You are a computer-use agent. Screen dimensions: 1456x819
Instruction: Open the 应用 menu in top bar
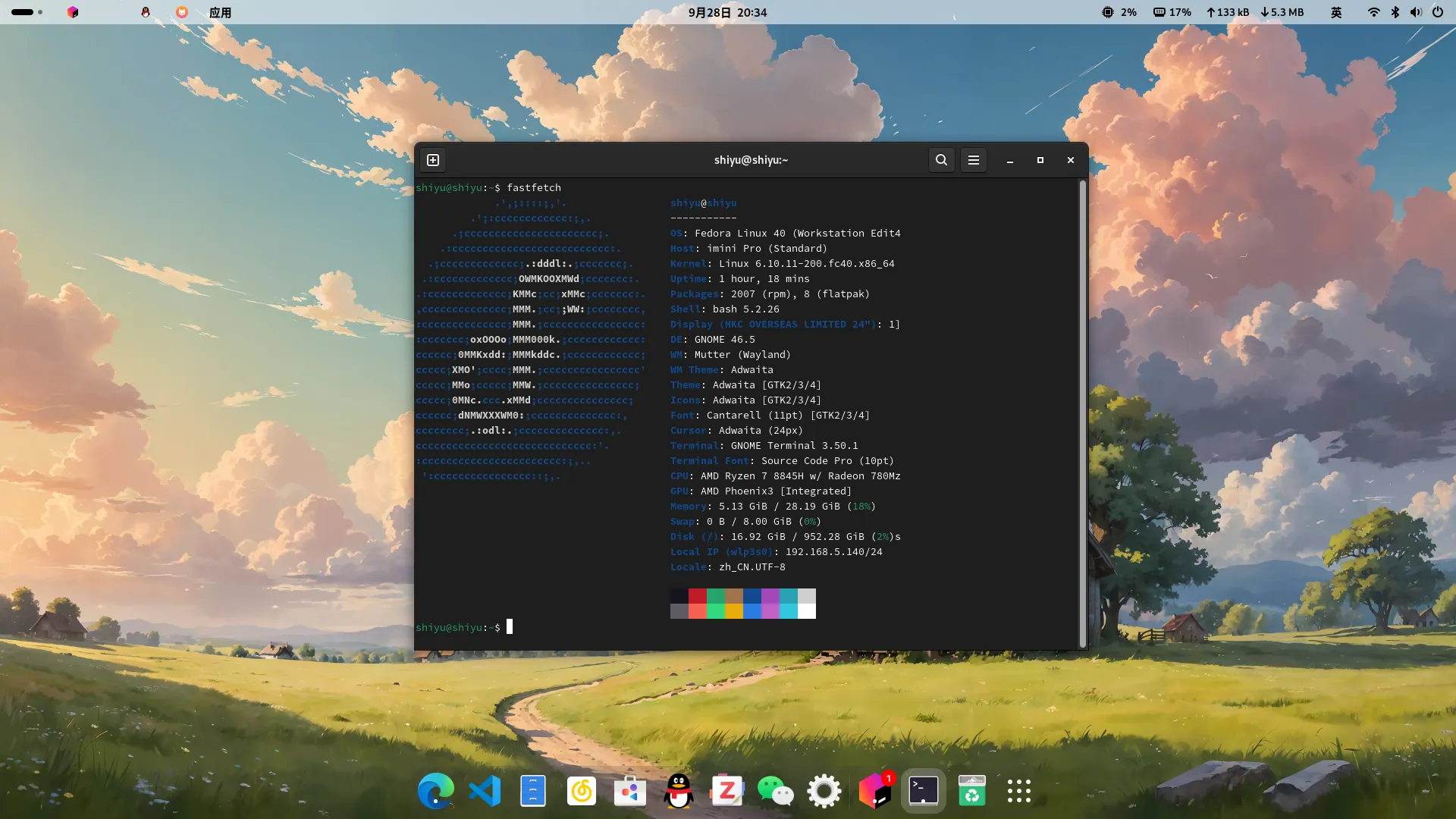220,12
